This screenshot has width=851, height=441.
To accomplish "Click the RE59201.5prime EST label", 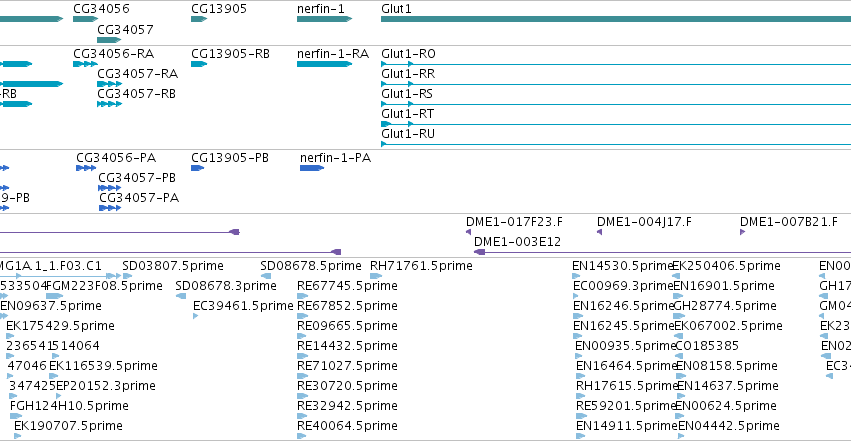I will coord(627,406).
